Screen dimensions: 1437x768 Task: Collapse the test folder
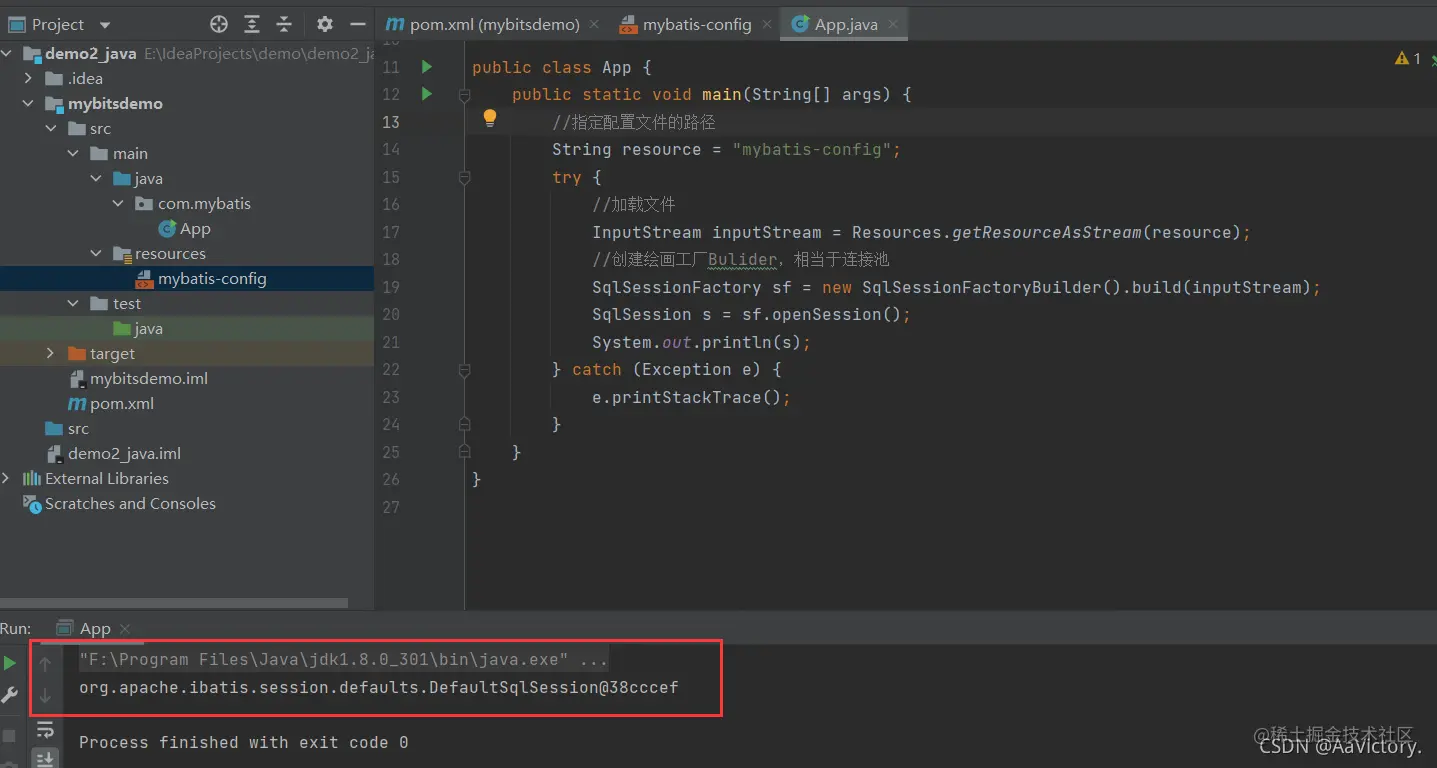(73, 304)
